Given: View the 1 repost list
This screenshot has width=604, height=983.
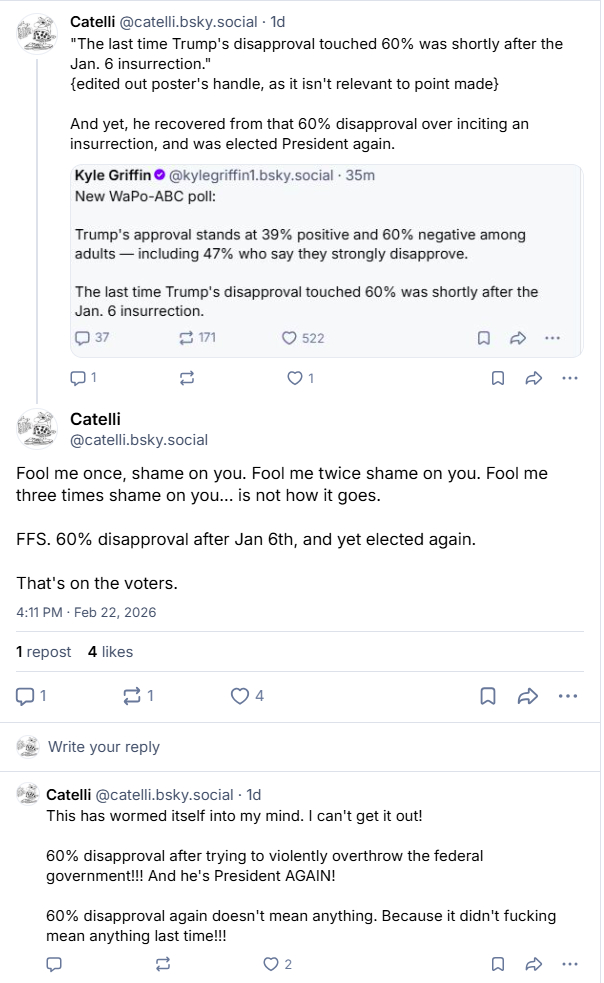Looking at the screenshot, I should 44,652.
